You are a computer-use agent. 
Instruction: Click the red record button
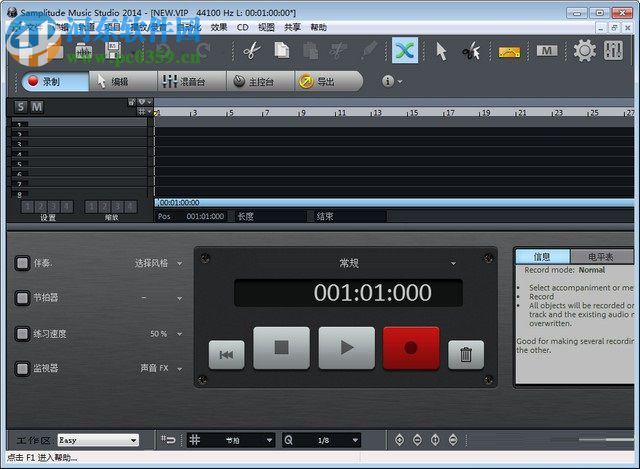pyautogui.click(x=411, y=348)
